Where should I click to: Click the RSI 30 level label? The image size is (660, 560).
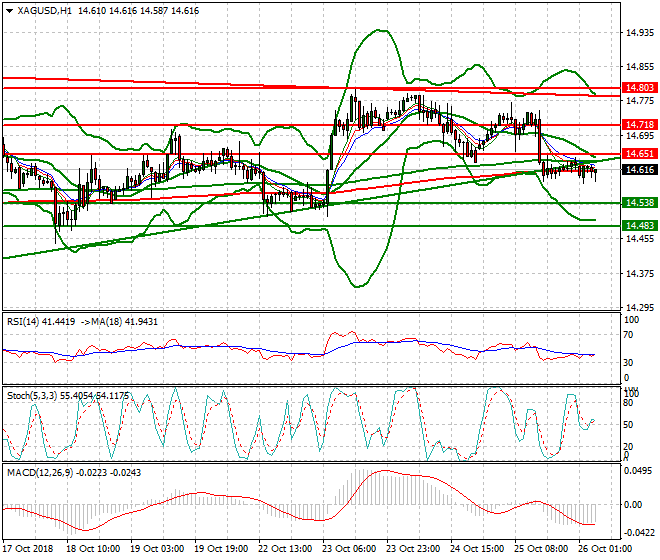[x=628, y=363]
